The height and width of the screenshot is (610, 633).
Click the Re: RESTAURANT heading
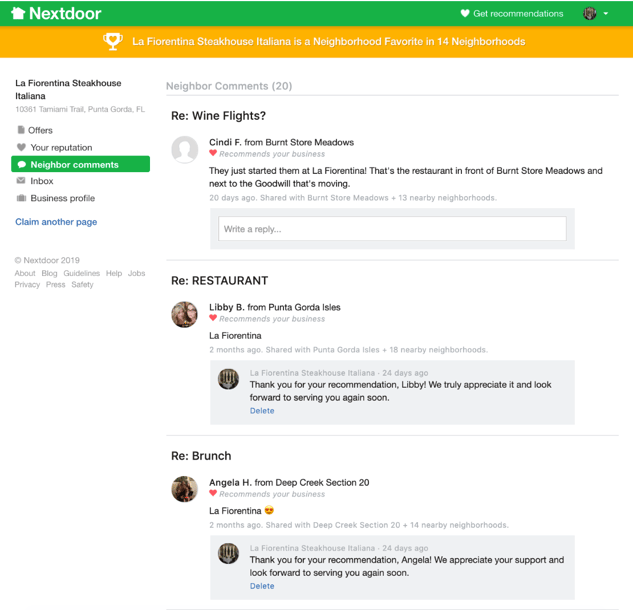pos(220,281)
